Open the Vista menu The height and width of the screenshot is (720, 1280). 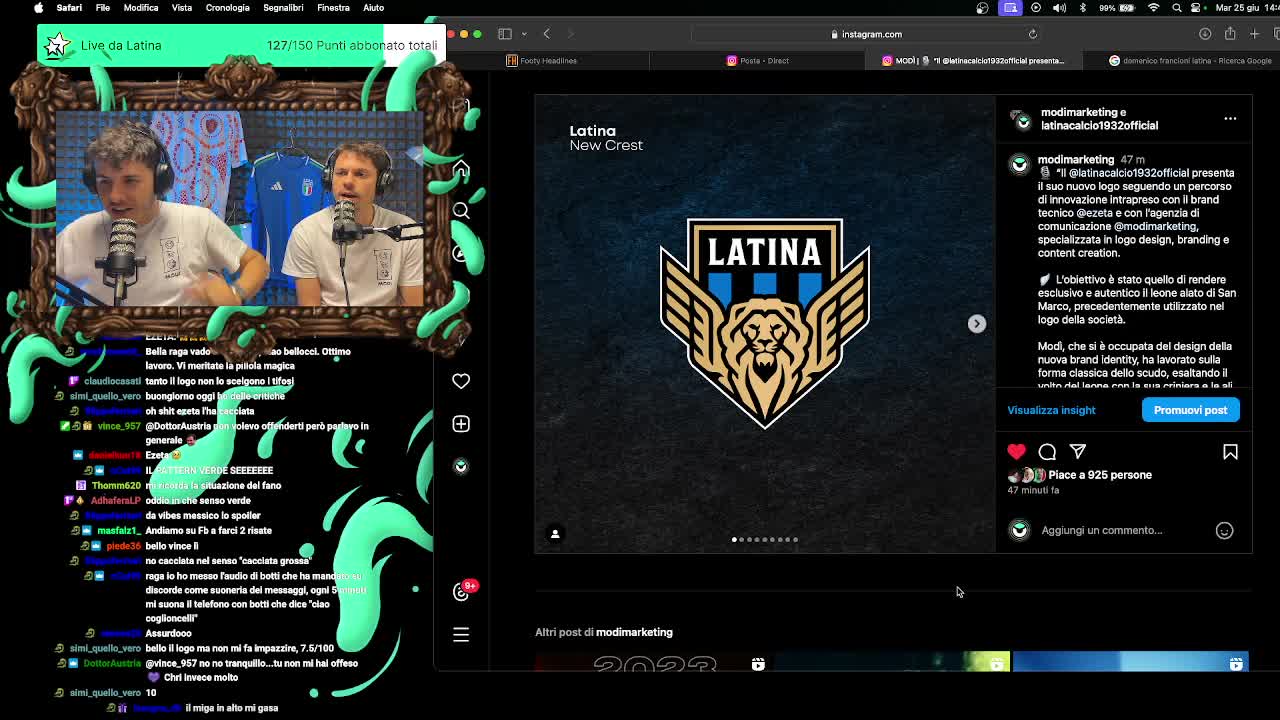click(181, 8)
